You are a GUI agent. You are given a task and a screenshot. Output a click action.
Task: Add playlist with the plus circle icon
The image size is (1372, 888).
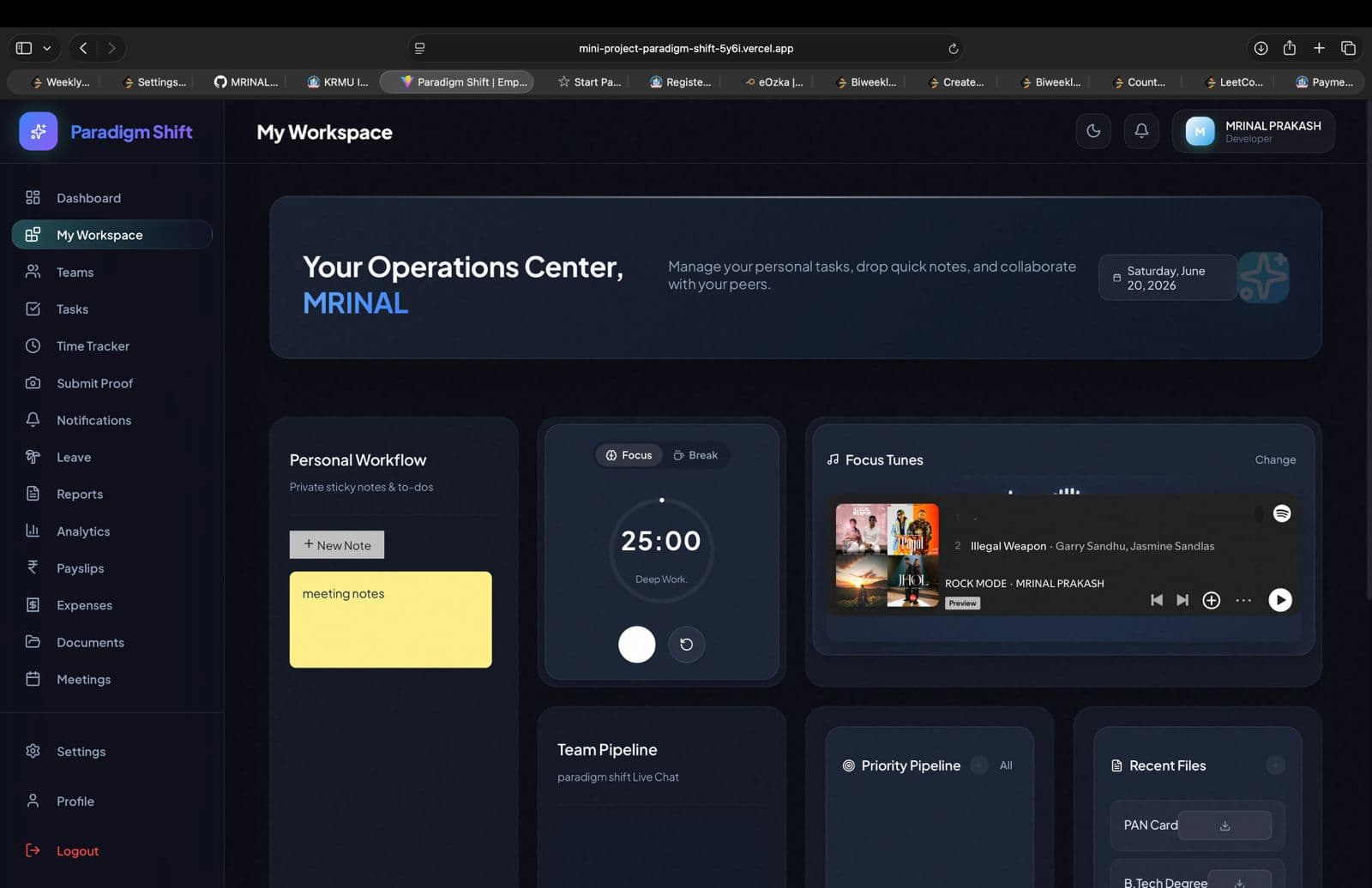pyautogui.click(x=1212, y=600)
